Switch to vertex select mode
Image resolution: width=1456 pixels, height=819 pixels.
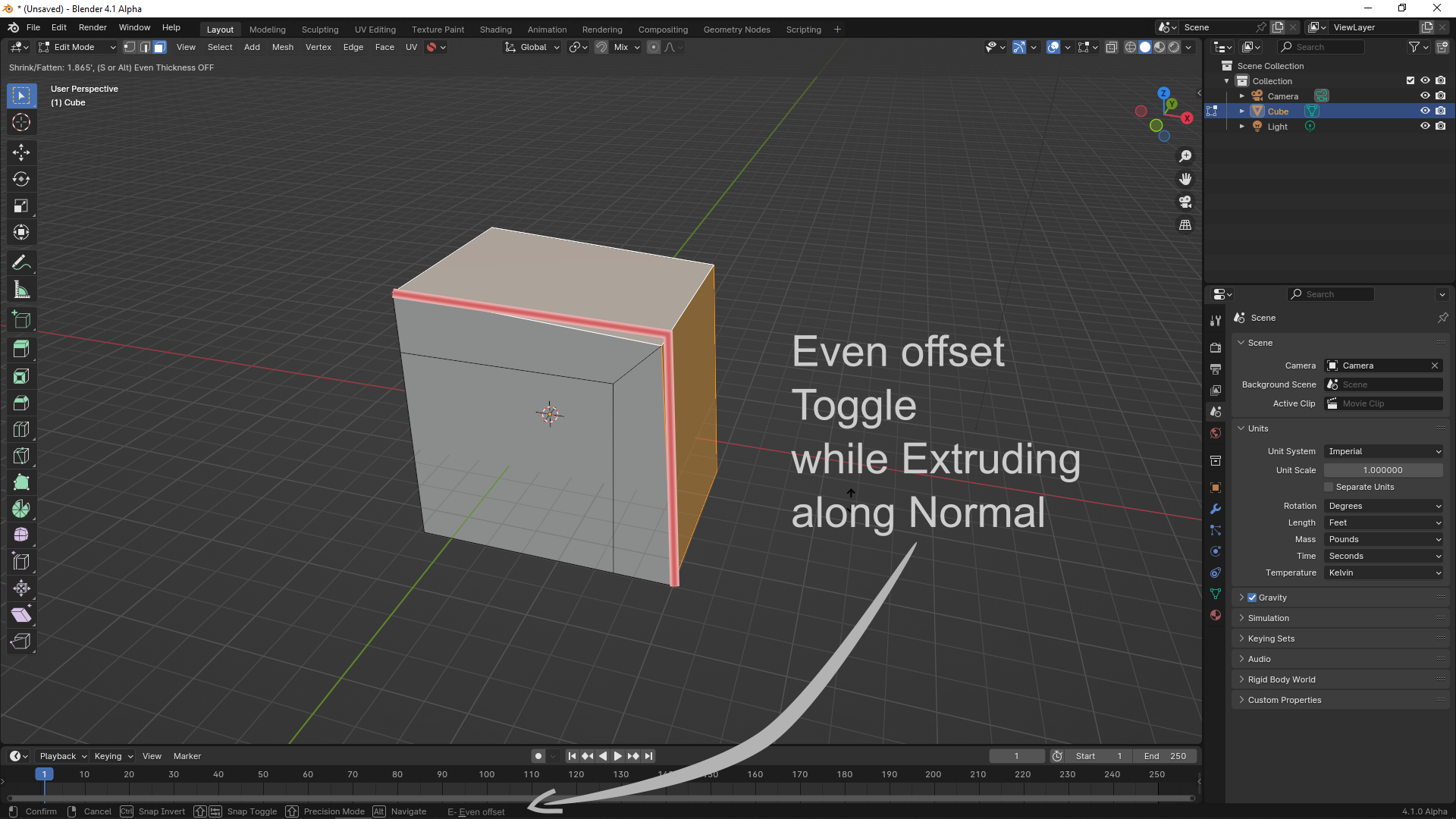(130, 47)
